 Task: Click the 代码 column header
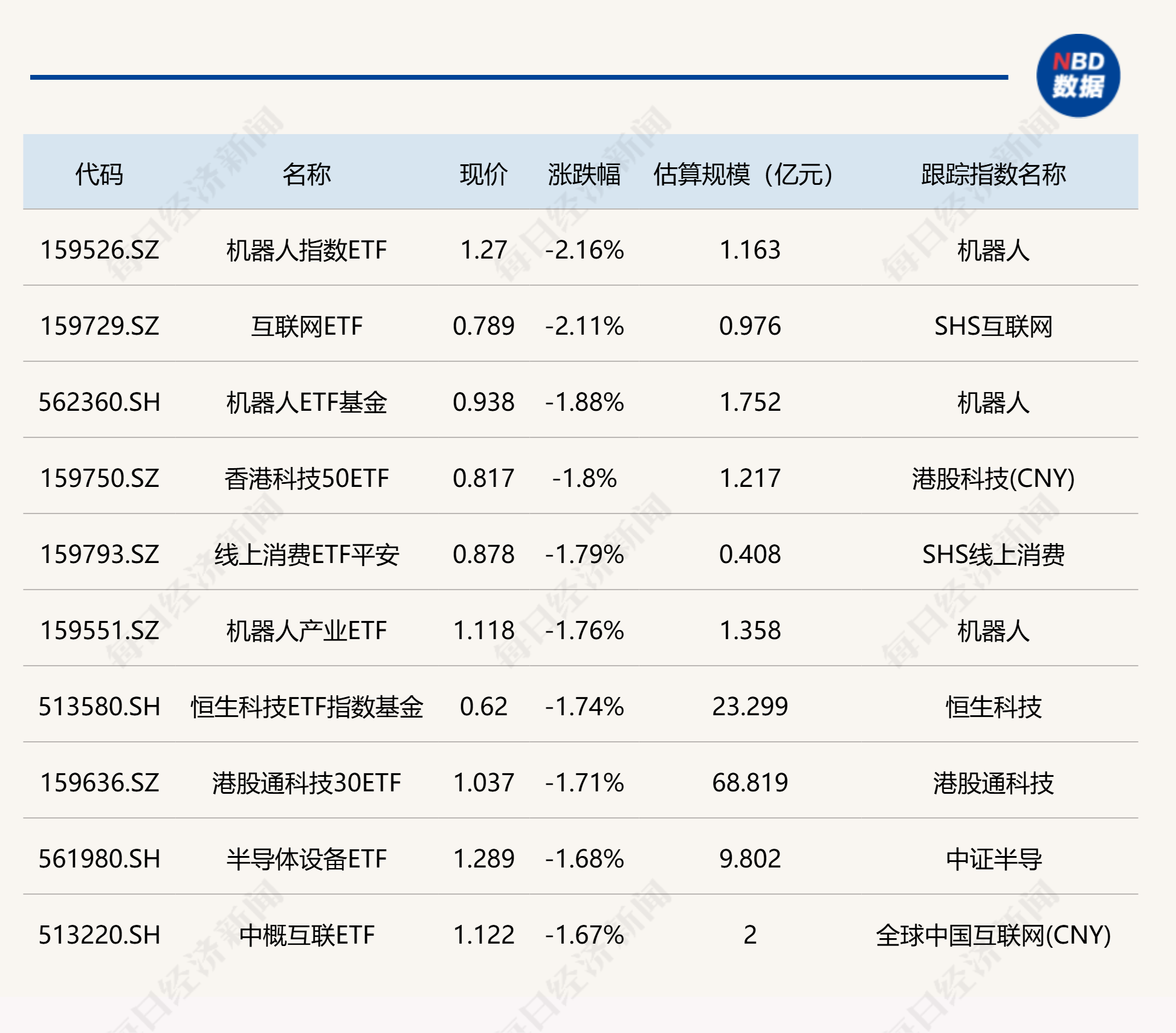pos(99,174)
